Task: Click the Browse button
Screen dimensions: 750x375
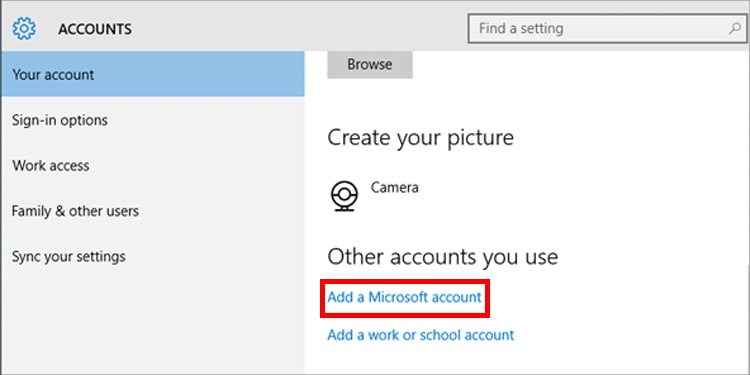Action: coord(370,65)
